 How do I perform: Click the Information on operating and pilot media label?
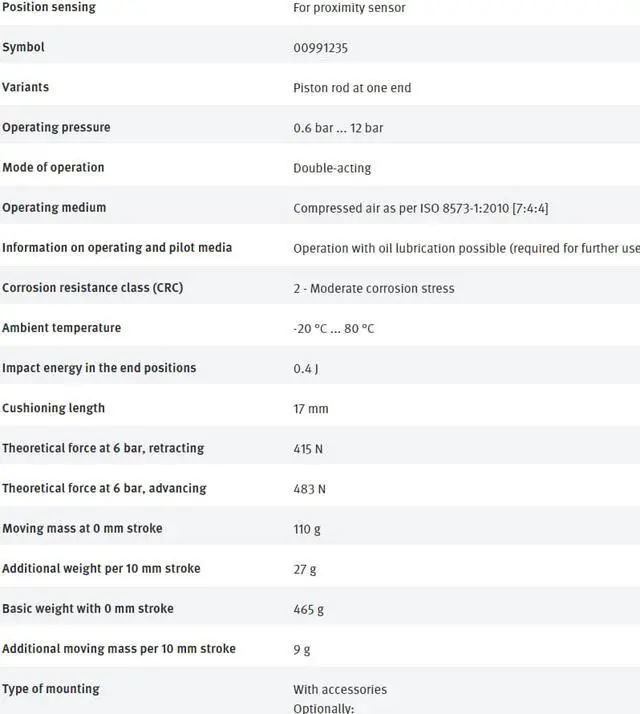pos(117,247)
